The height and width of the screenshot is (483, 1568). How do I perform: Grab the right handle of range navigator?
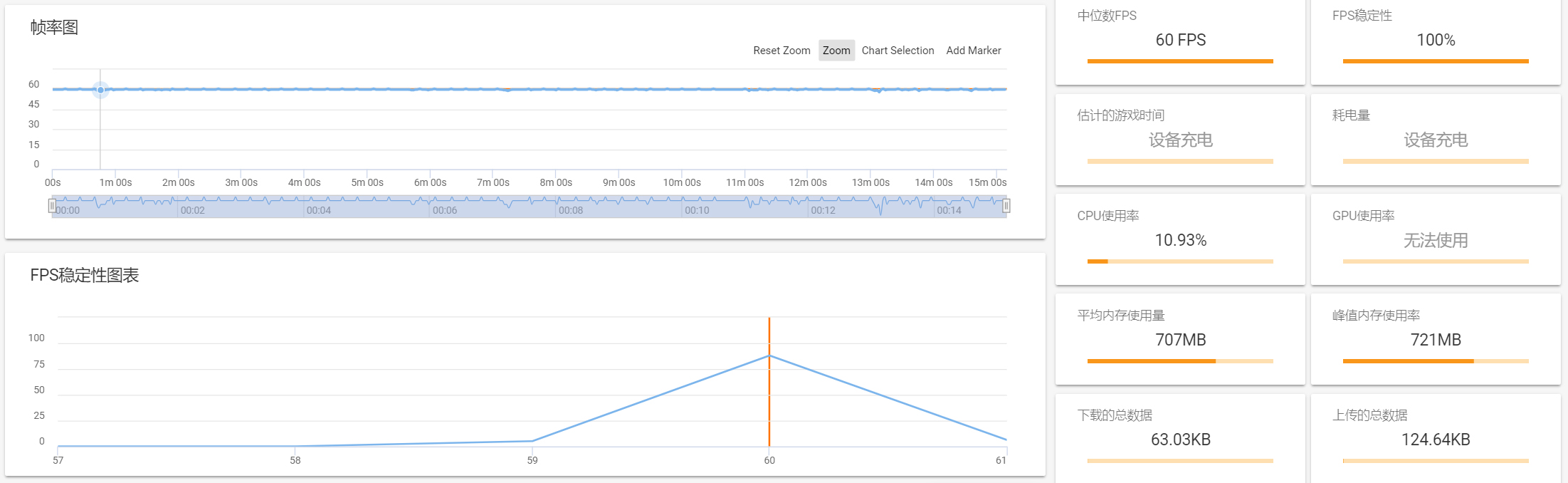pyautogui.click(x=1006, y=206)
